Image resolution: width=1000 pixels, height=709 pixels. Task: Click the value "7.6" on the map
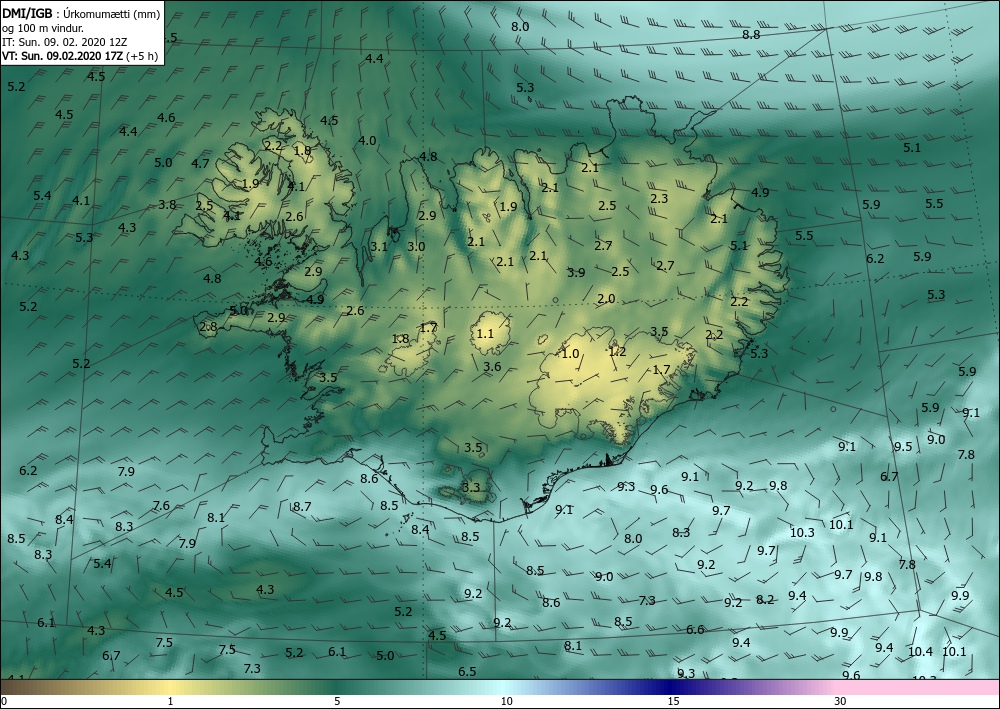(x=161, y=506)
